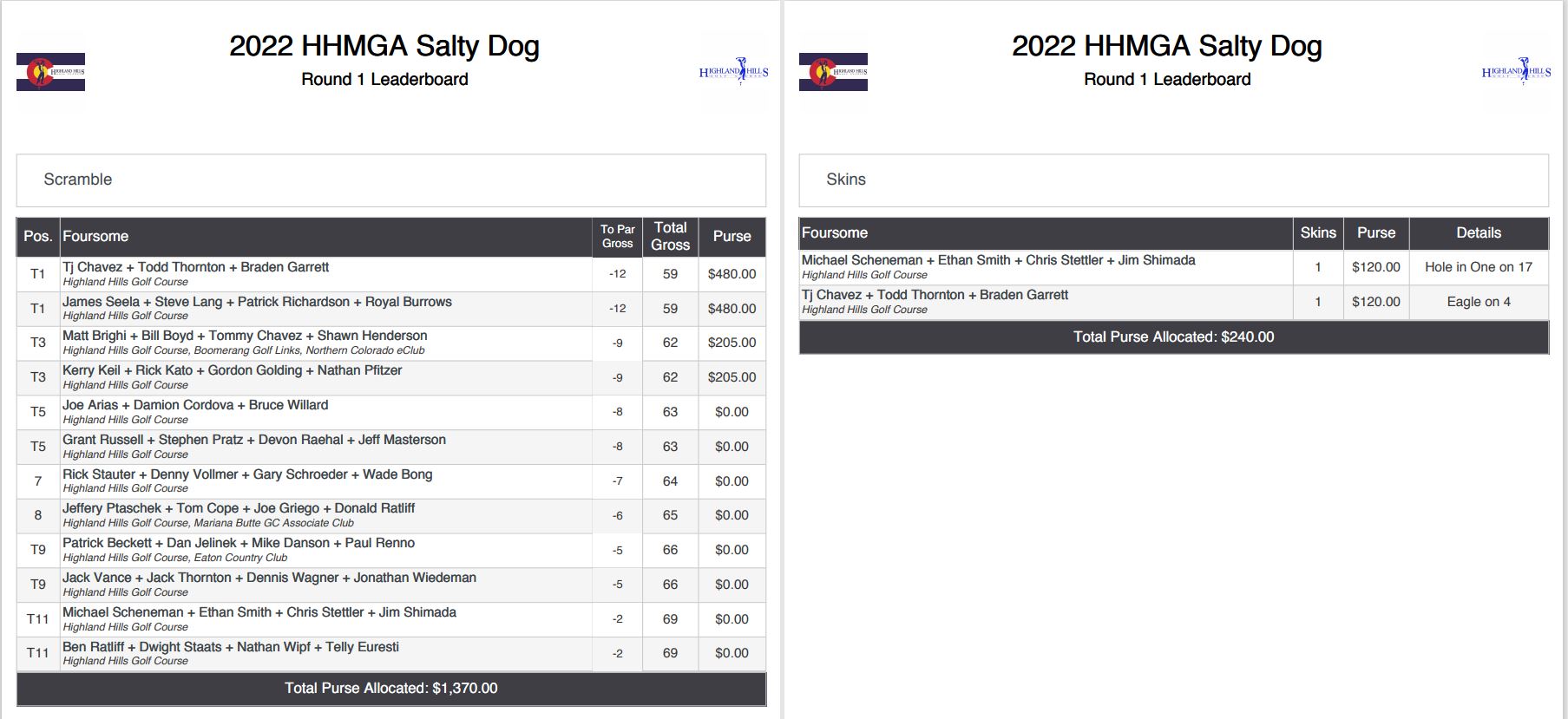Click the Hole in One on 17 detail
The image size is (1568, 719).
tap(1479, 267)
